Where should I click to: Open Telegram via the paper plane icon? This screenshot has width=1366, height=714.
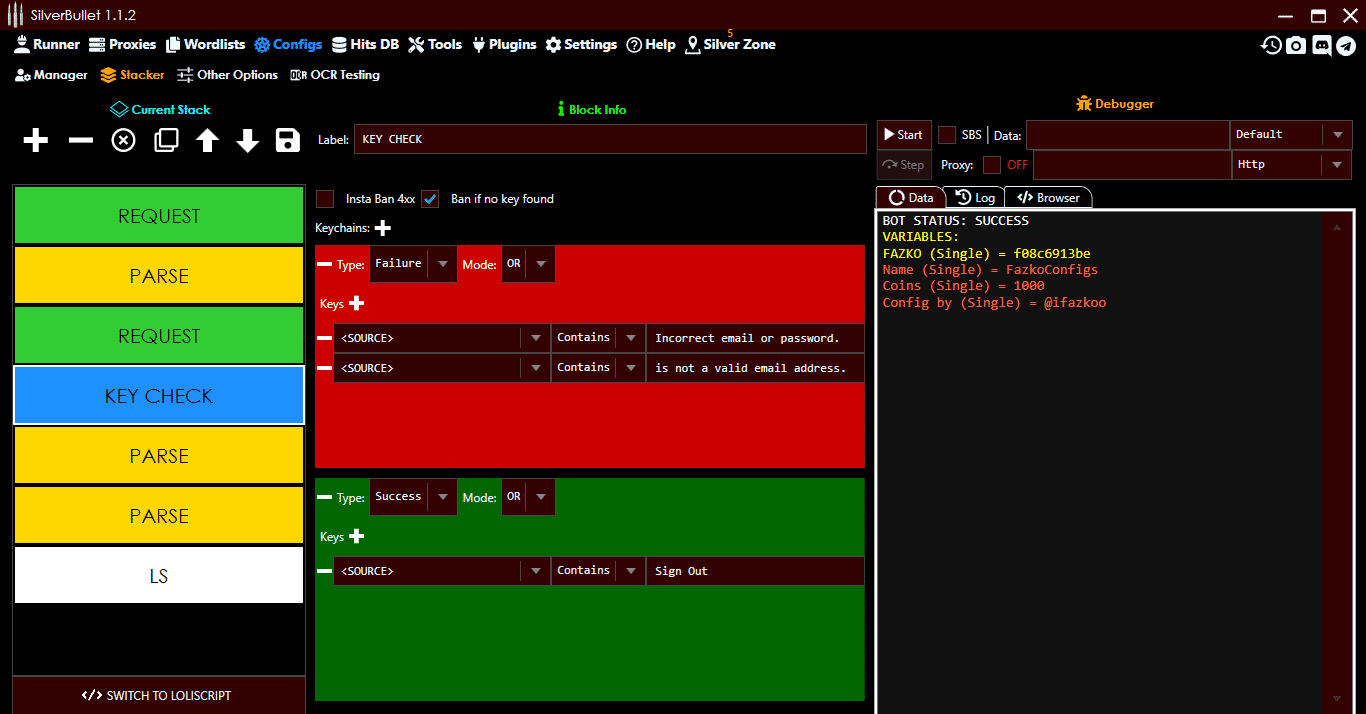coord(1348,45)
